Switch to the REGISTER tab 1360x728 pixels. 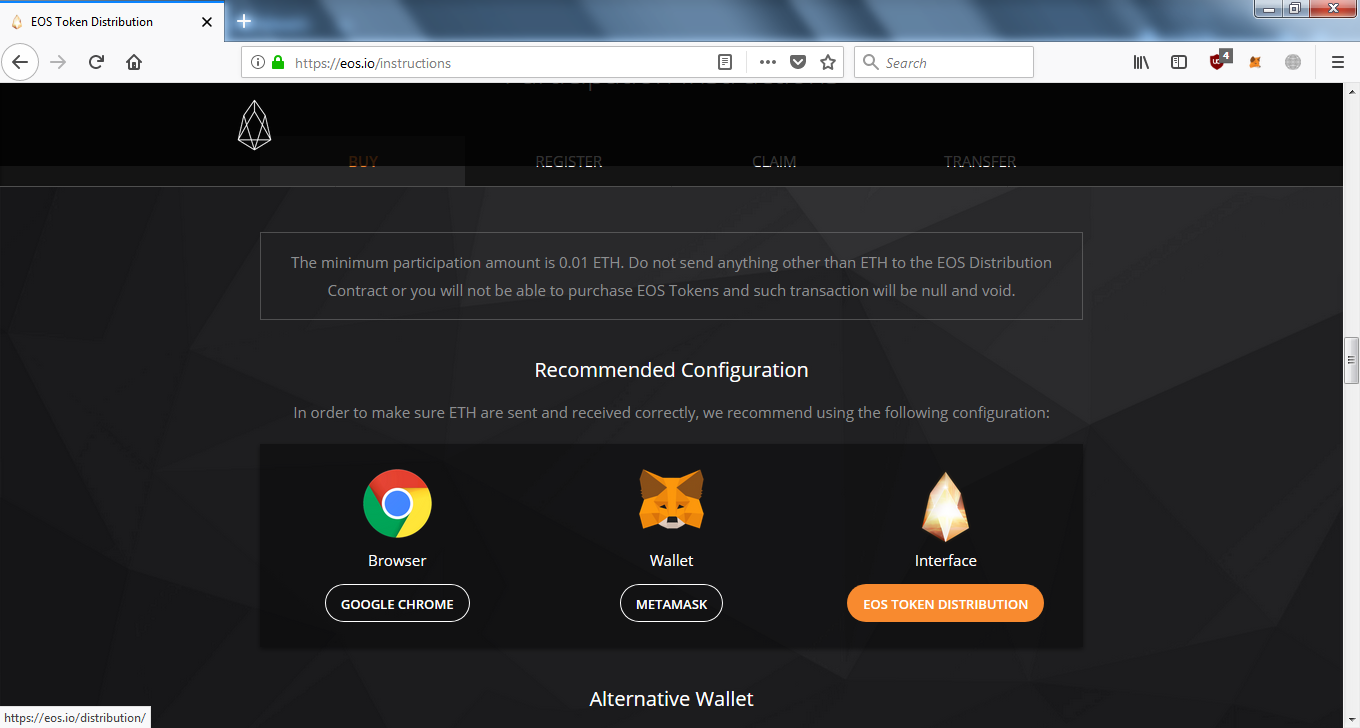pyautogui.click(x=569, y=161)
